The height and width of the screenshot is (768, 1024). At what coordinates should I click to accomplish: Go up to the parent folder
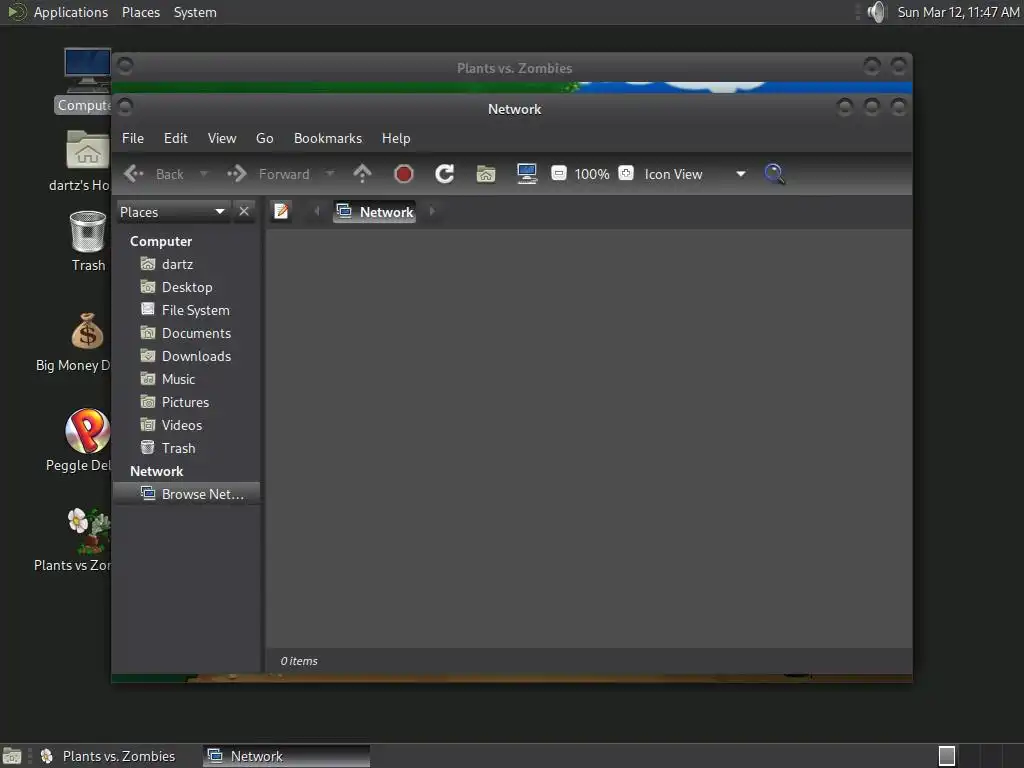362,174
